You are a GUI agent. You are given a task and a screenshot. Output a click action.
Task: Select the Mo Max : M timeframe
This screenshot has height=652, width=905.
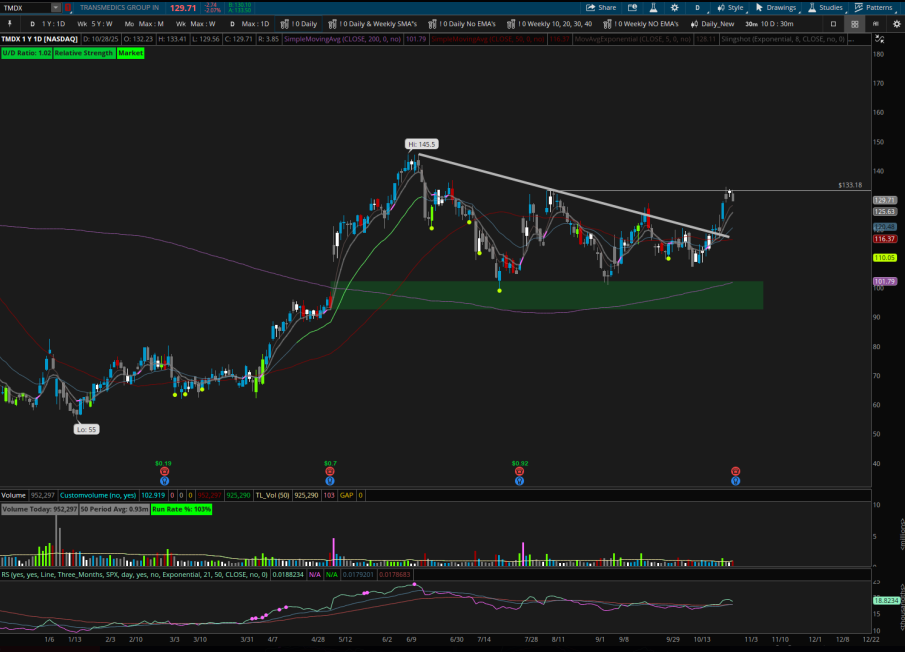[x=144, y=24]
